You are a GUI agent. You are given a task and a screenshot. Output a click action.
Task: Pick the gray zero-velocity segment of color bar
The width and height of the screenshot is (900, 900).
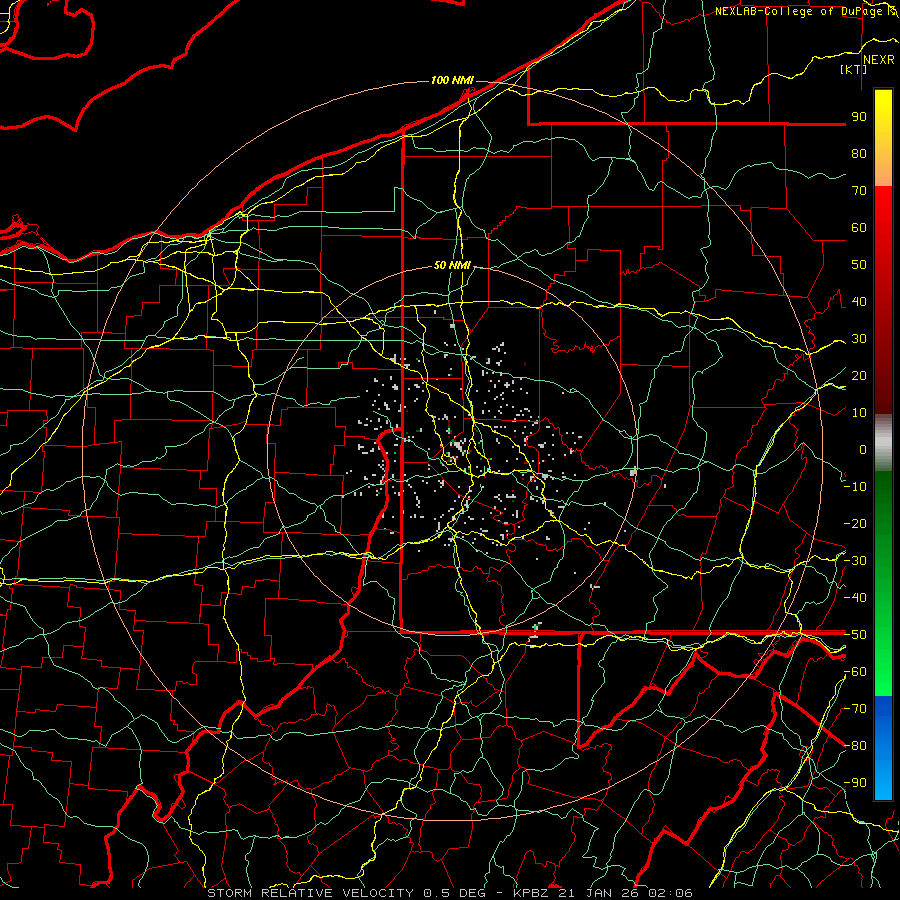pos(883,443)
